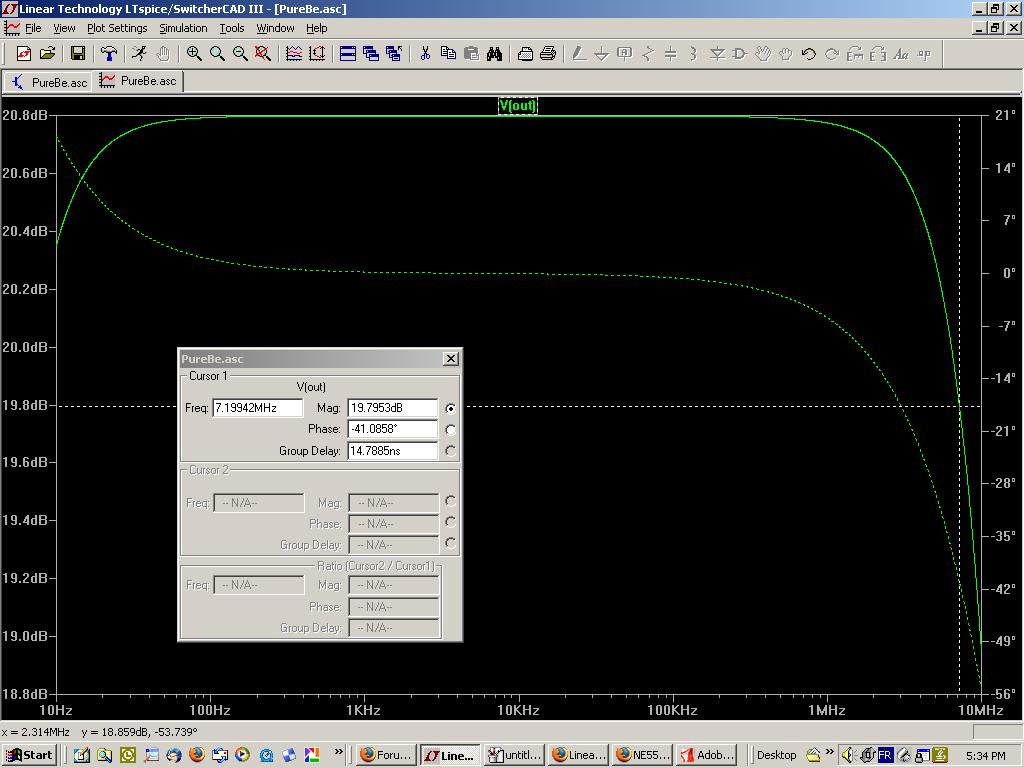1024x768 pixels.
Task: Close the PureBe.asc cursor dialog
Action: pyautogui.click(x=451, y=358)
